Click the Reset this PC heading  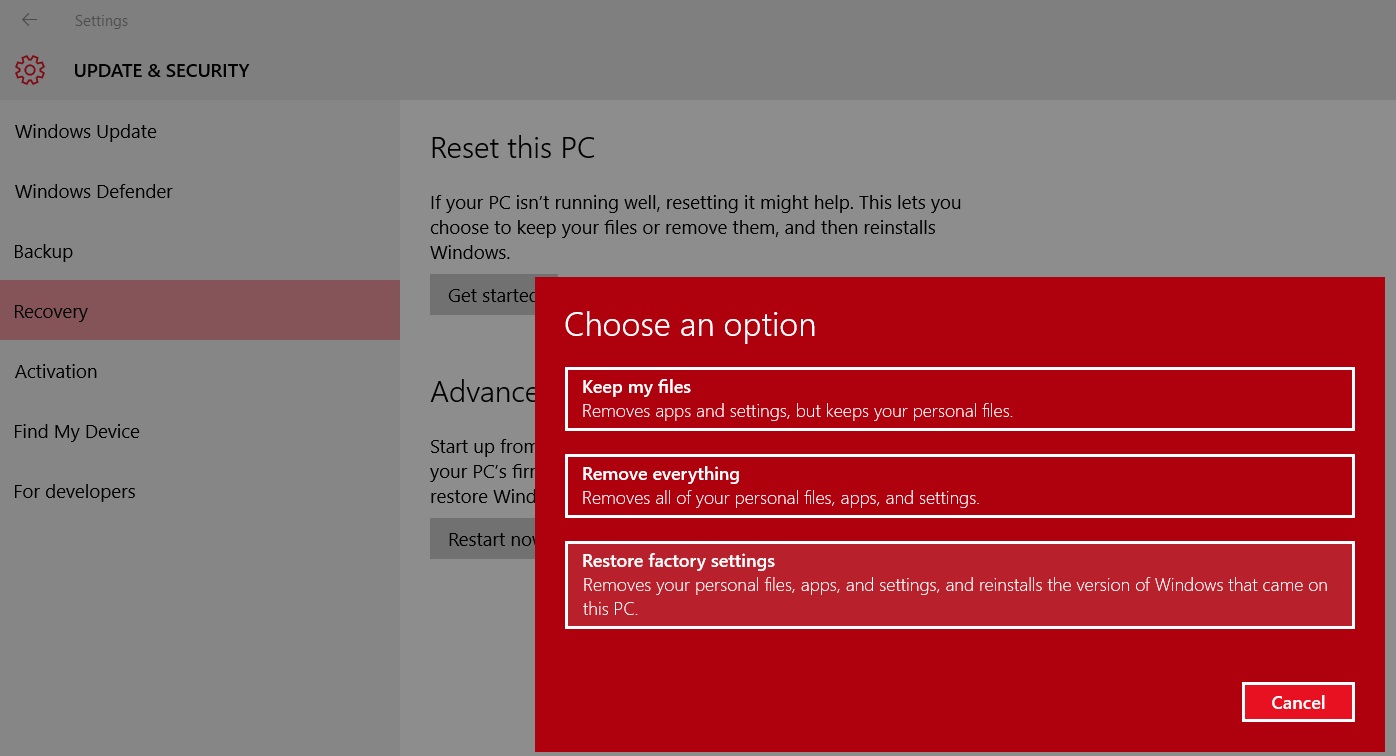[512, 148]
